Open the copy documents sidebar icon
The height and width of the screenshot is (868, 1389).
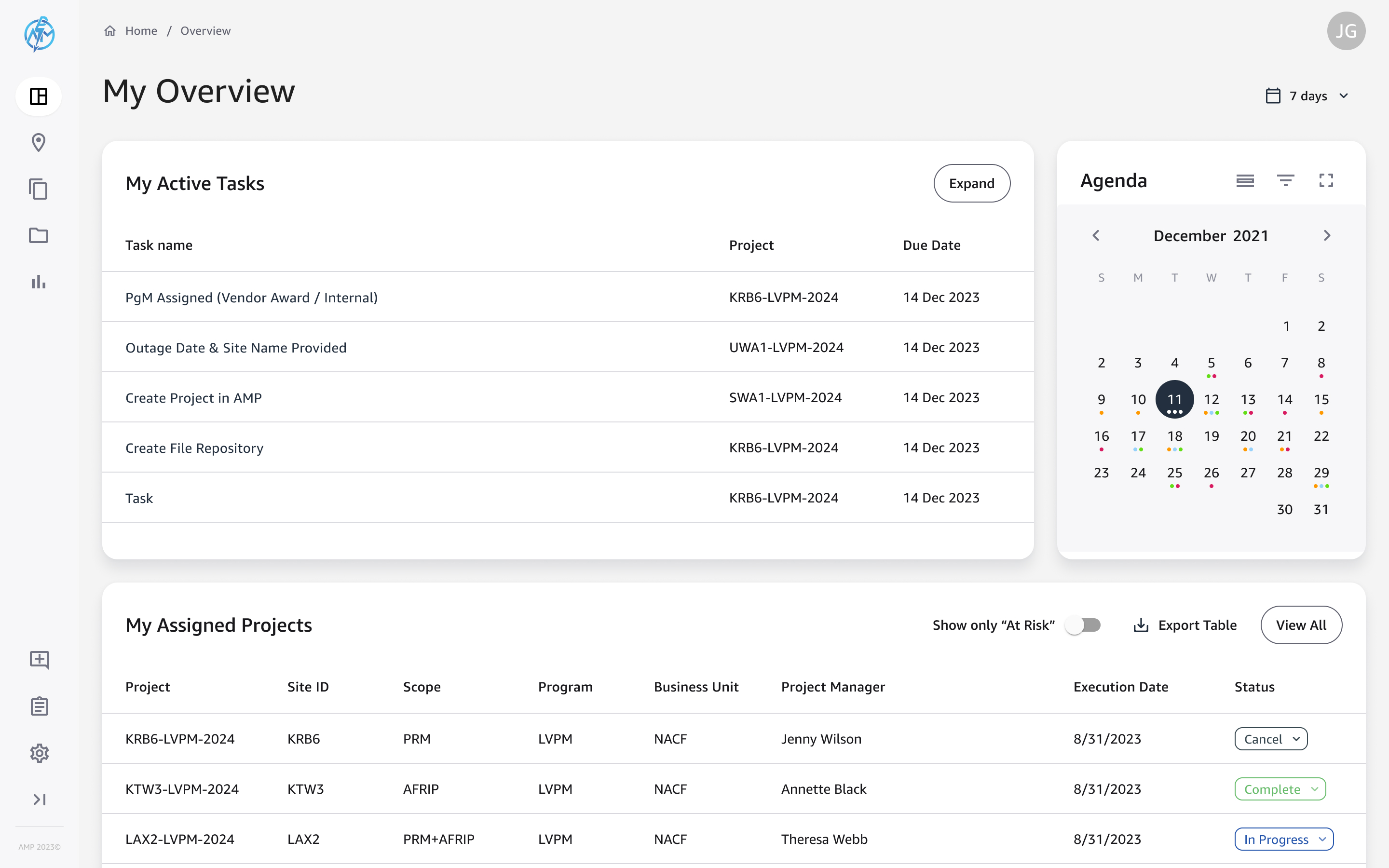(x=39, y=189)
